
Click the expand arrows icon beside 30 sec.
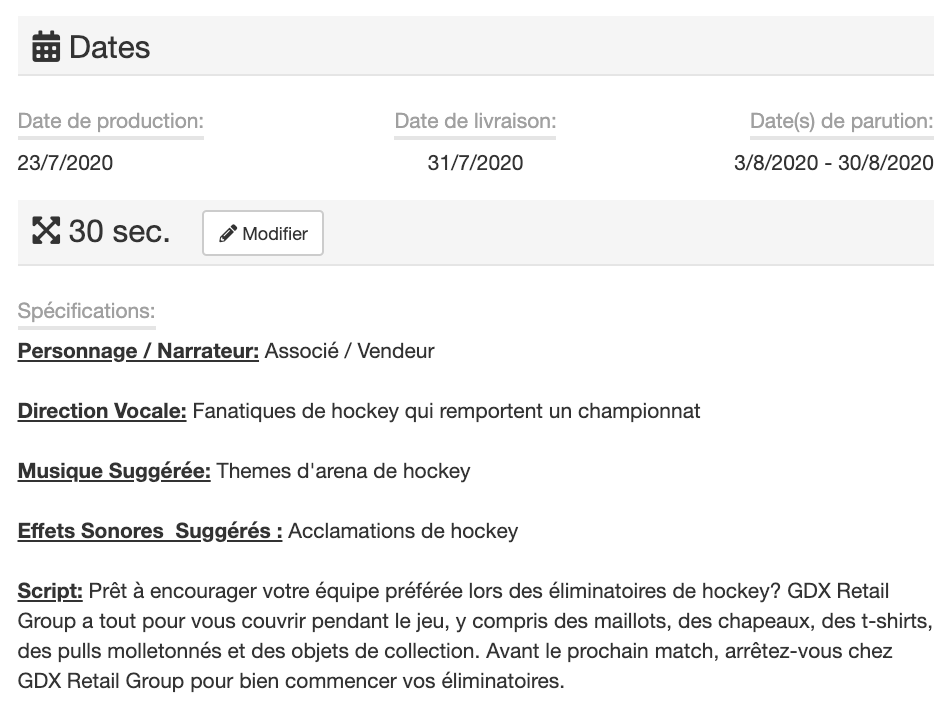click(x=46, y=232)
